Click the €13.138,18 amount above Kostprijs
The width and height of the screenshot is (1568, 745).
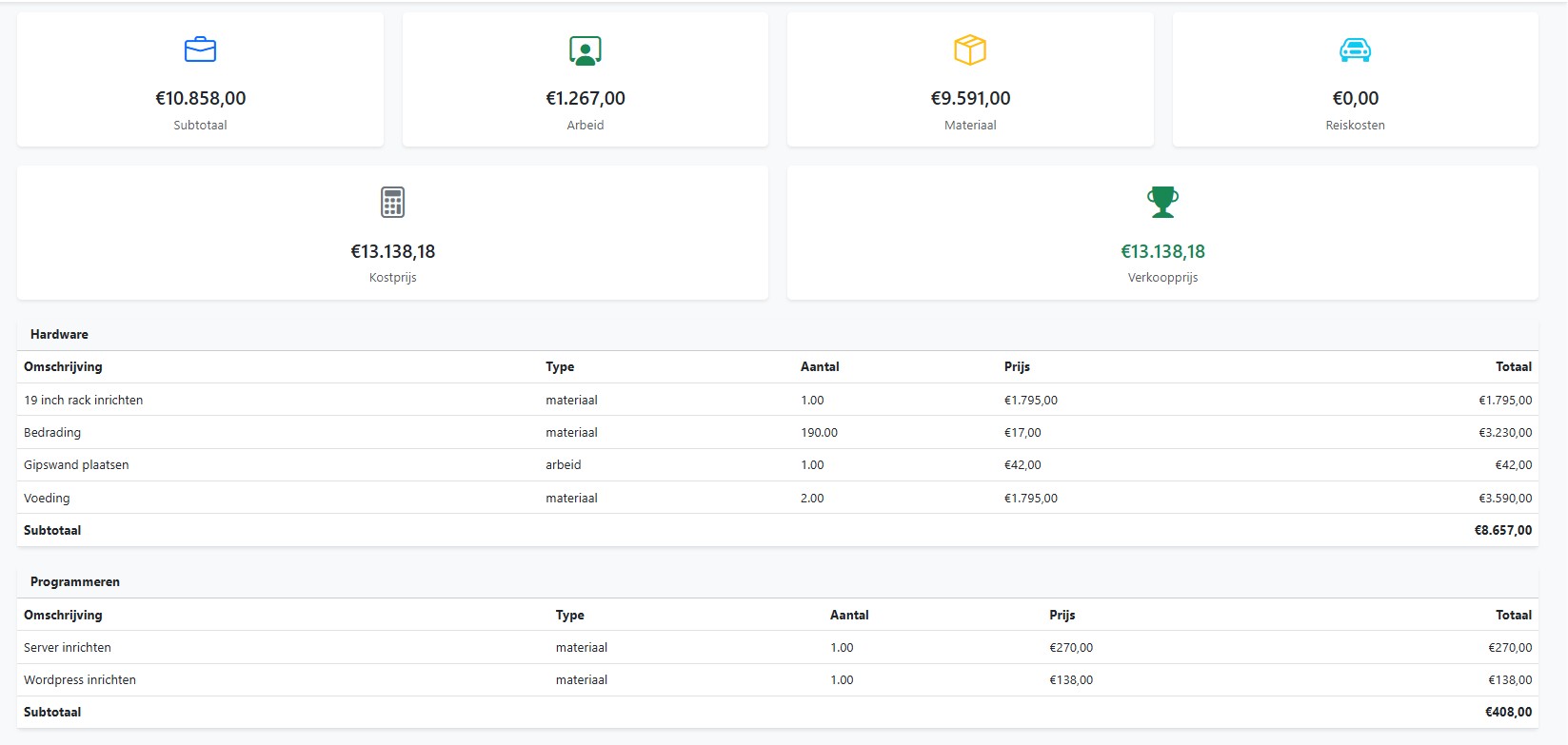pos(393,251)
